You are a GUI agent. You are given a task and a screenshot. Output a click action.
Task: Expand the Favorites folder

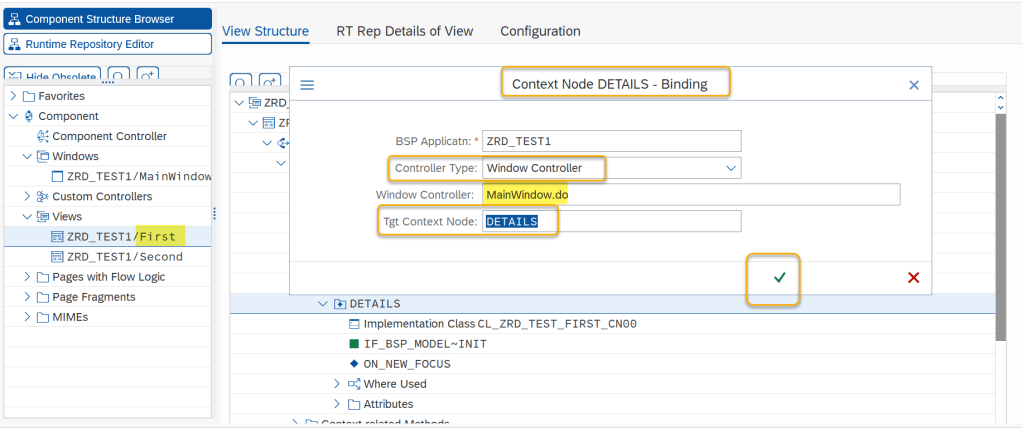12,96
